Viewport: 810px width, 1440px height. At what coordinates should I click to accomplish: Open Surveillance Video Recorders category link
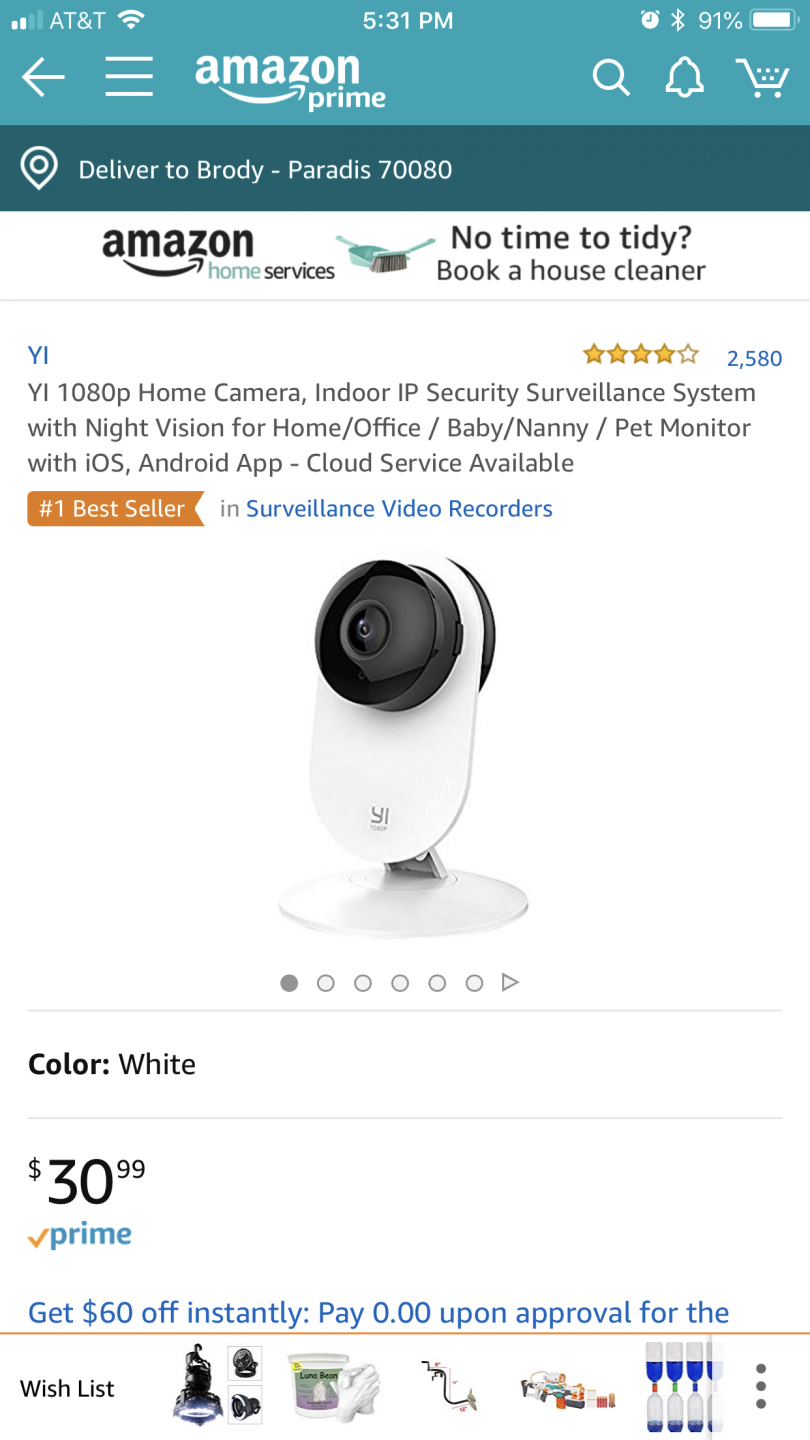[x=399, y=509]
